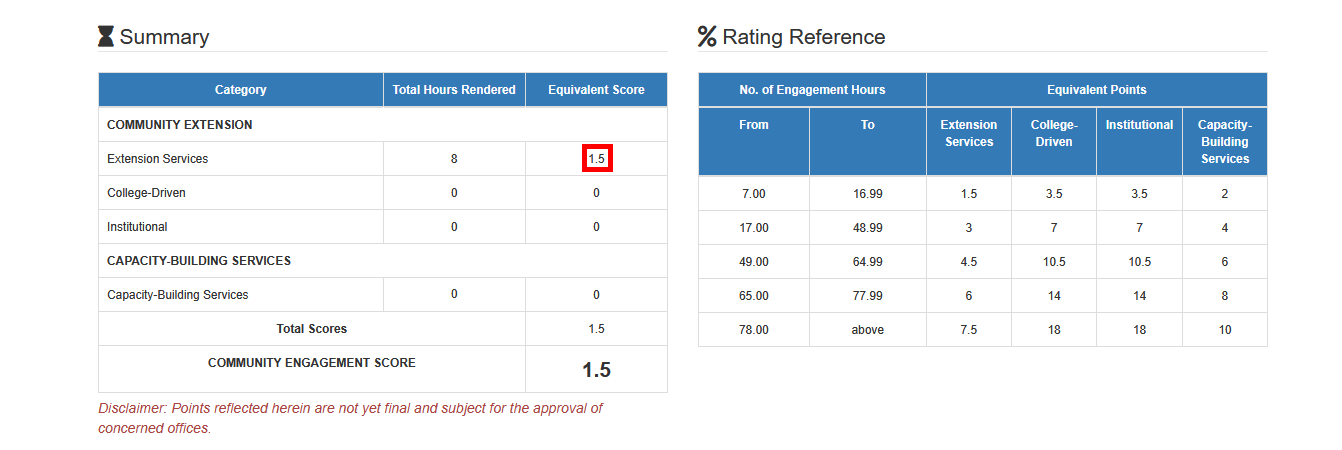
Task: Click the 7.00 From value
Action: (x=754, y=194)
